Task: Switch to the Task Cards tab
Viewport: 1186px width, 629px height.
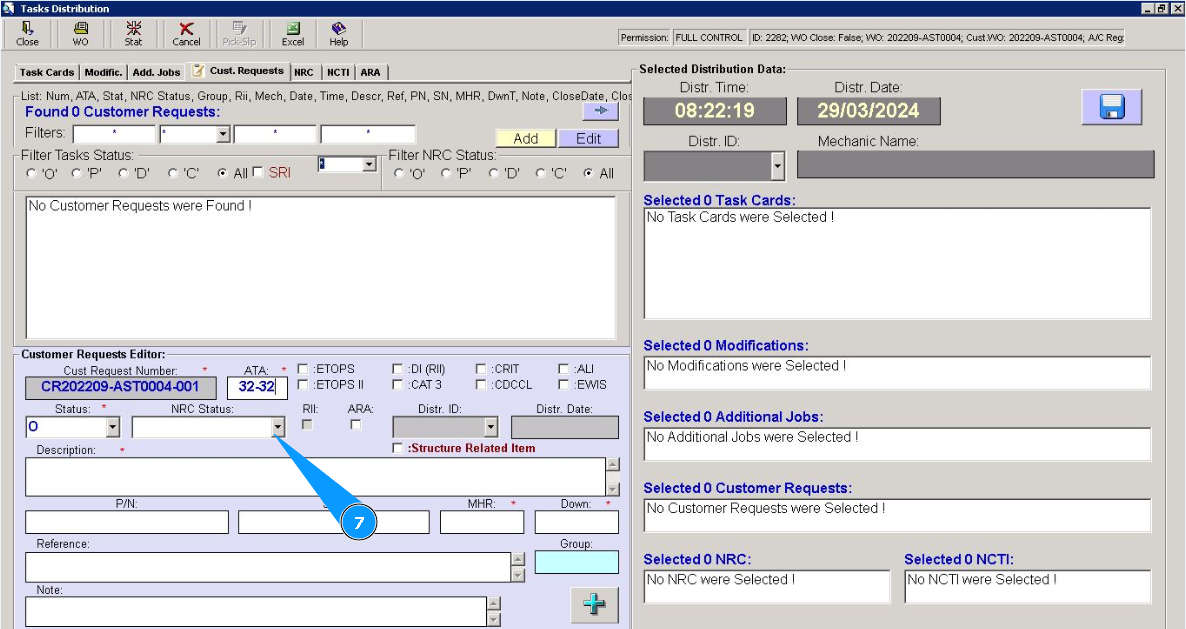Action: (x=47, y=72)
